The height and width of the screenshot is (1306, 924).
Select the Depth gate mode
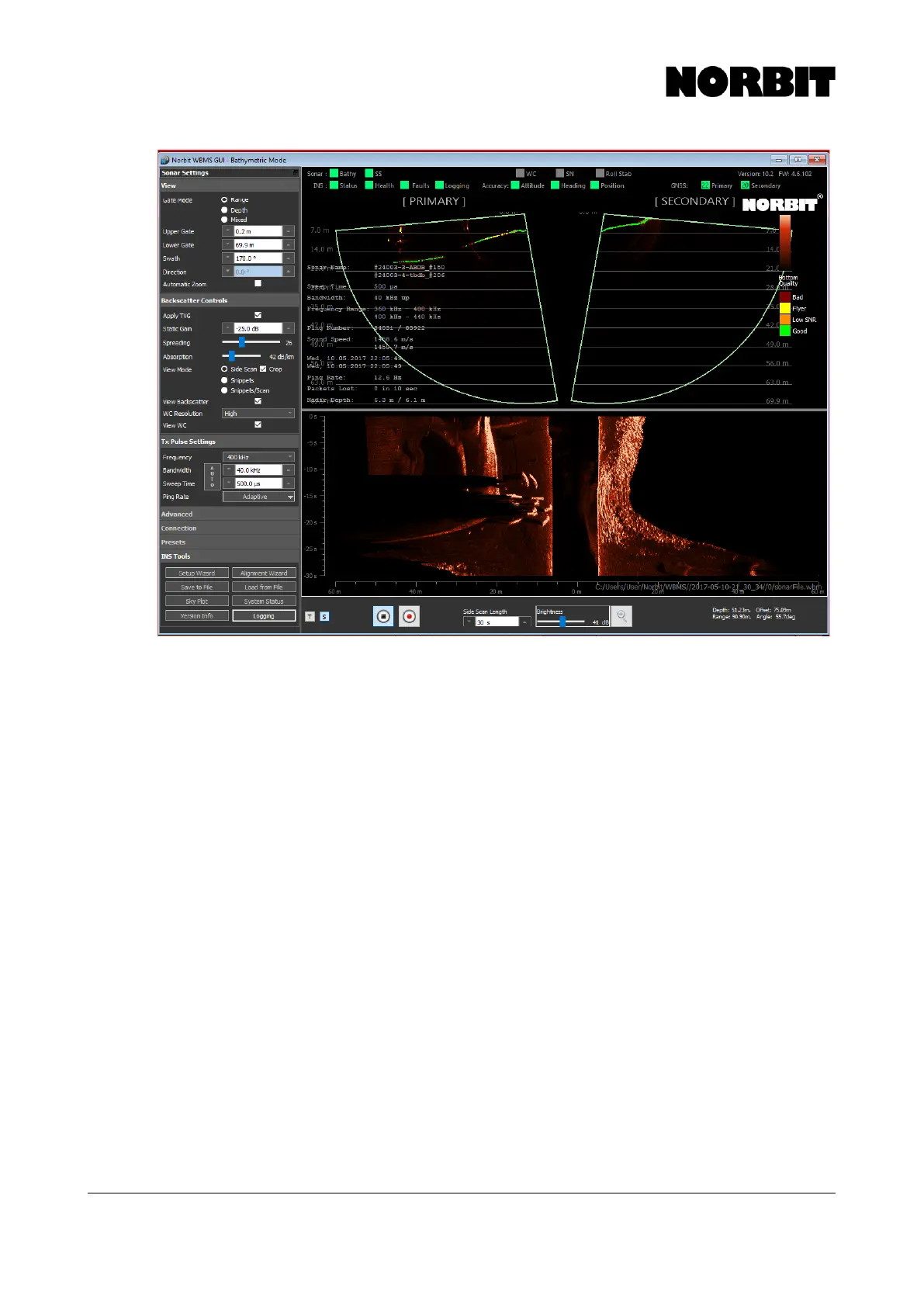pyautogui.click(x=224, y=210)
